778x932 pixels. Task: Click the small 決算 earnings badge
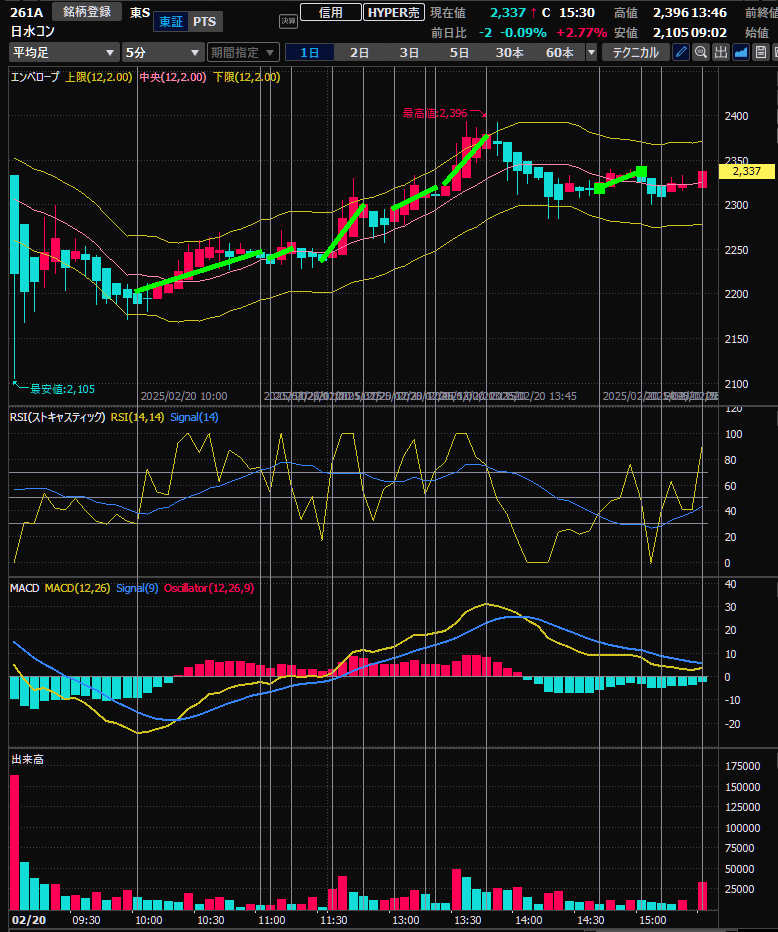click(288, 19)
